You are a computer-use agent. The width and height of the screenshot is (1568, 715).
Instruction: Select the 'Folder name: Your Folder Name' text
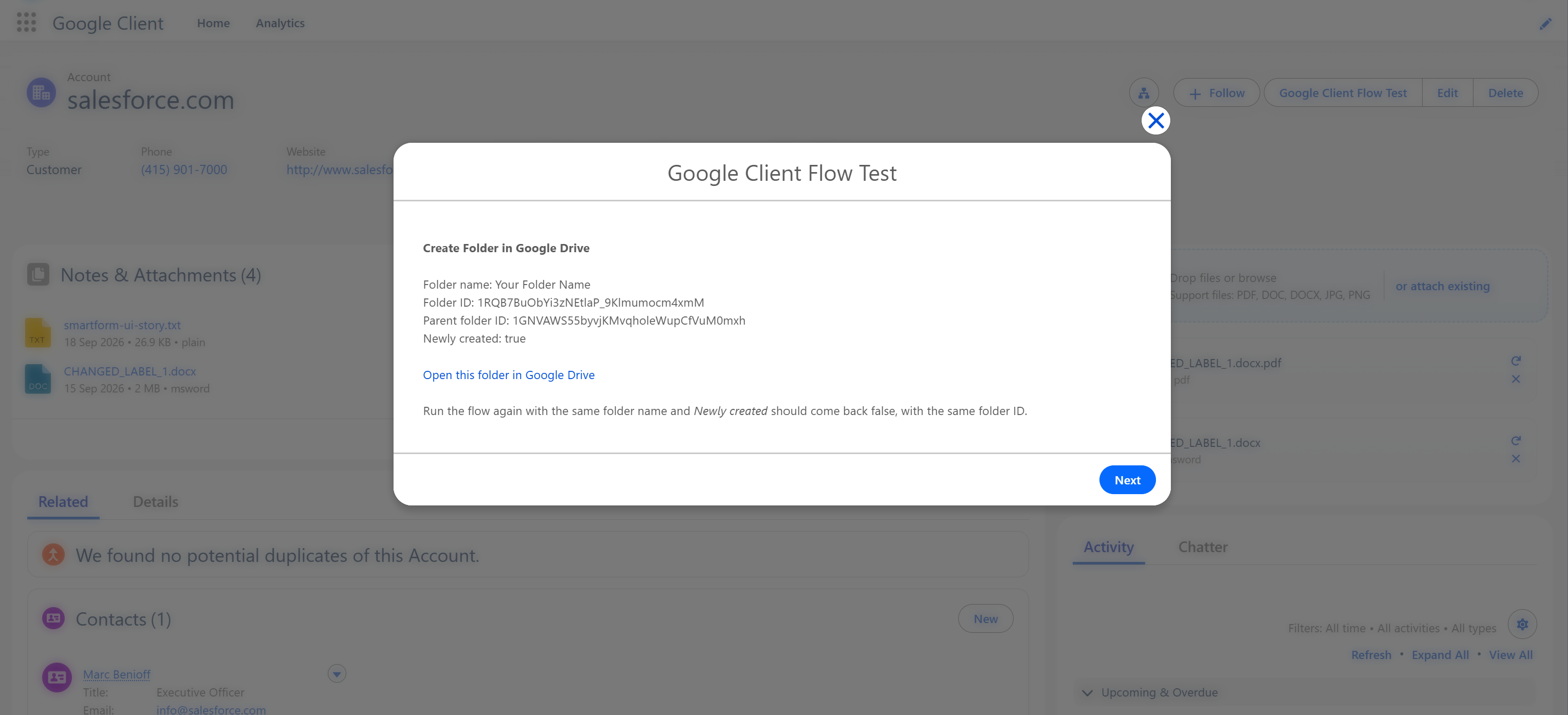tap(507, 285)
